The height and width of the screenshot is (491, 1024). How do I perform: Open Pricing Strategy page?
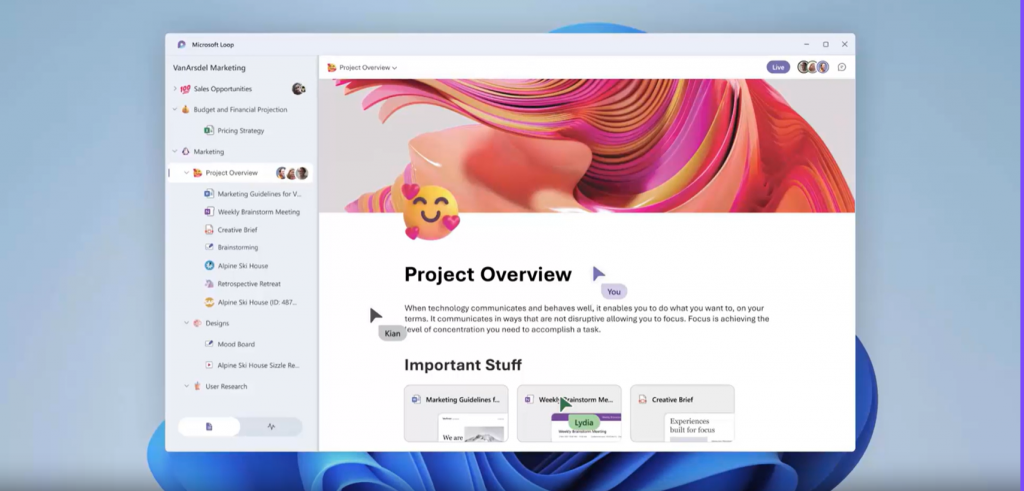pos(241,131)
